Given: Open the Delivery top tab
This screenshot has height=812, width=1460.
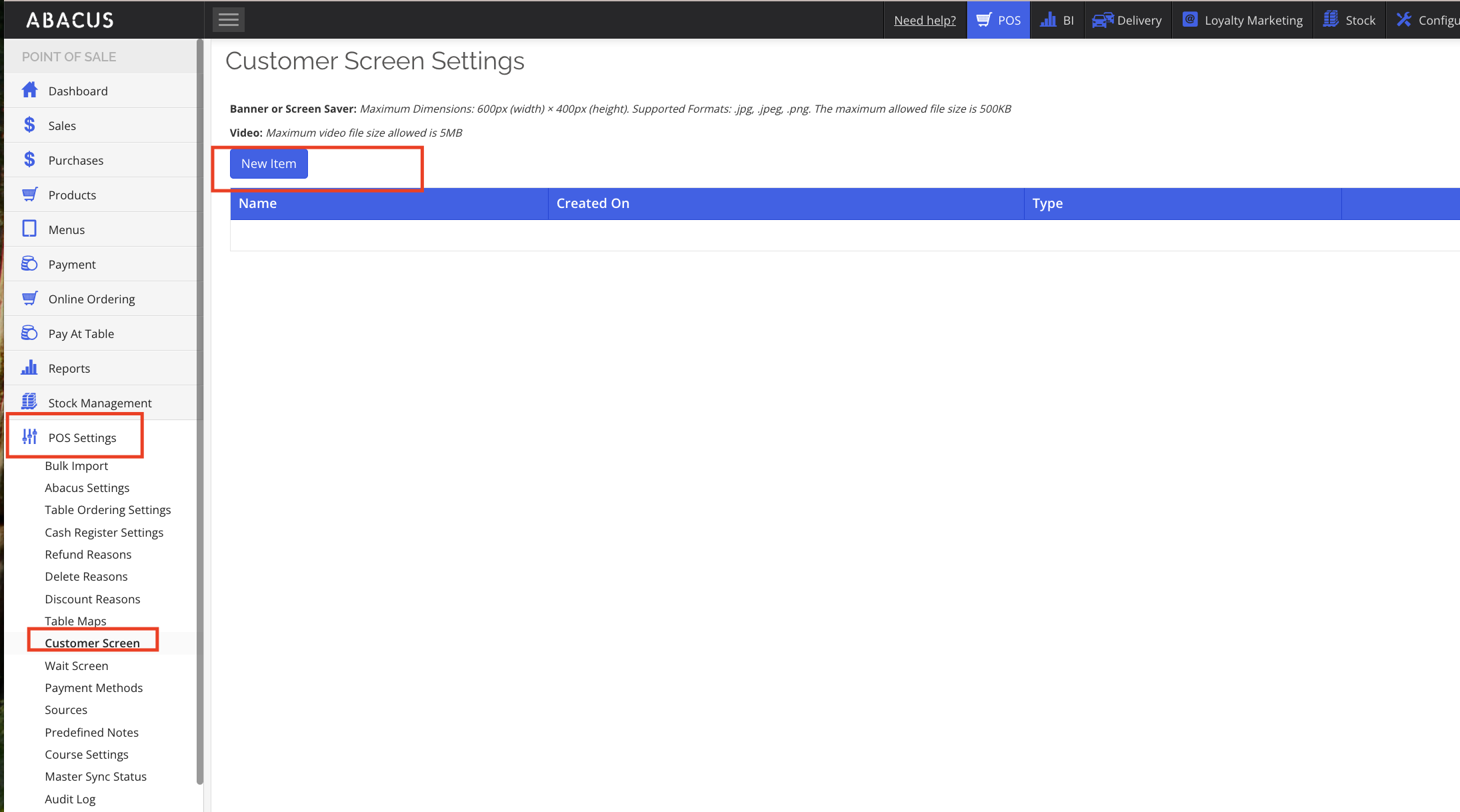Looking at the screenshot, I should tap(1128, 20).
